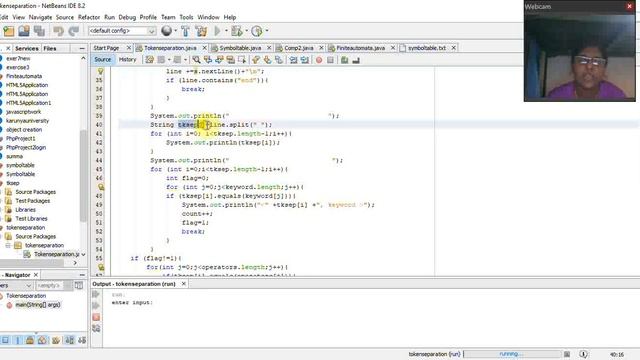Close the Tokenseparation.java tab
The height and width of the screenshot is (360, 640).
[204, 48]
